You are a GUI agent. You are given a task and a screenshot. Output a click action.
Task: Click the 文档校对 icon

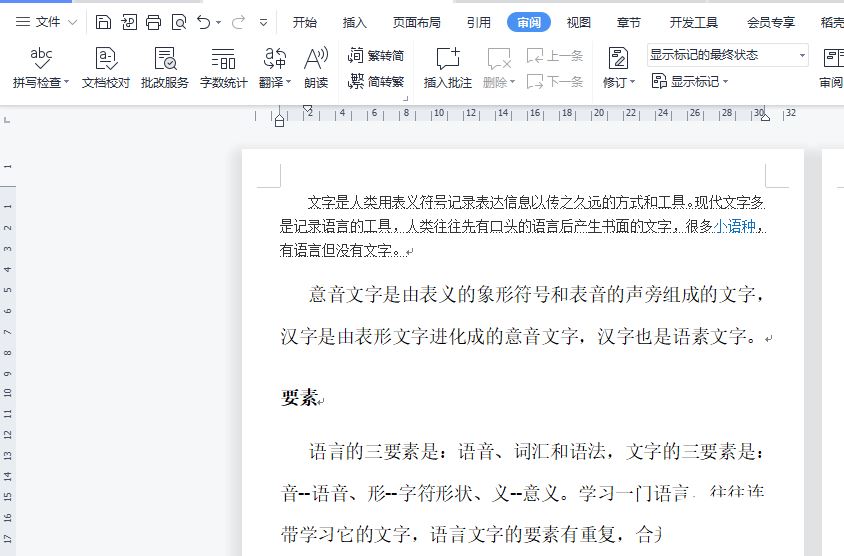106,58
